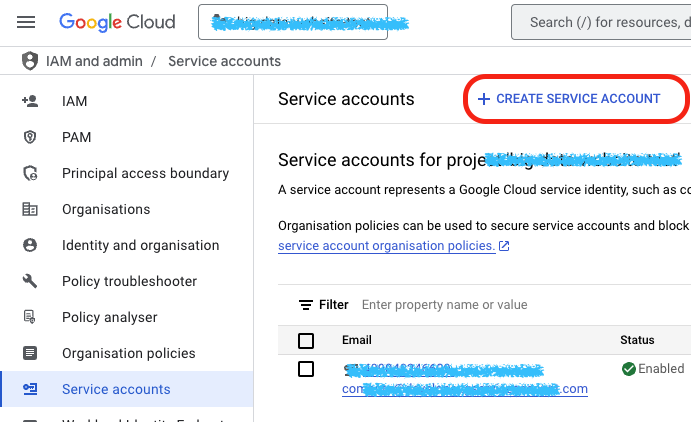Go to IAM and admin breadcrumb
The height and width of the screenshot is (422, 691).
[x=94, y=61]
